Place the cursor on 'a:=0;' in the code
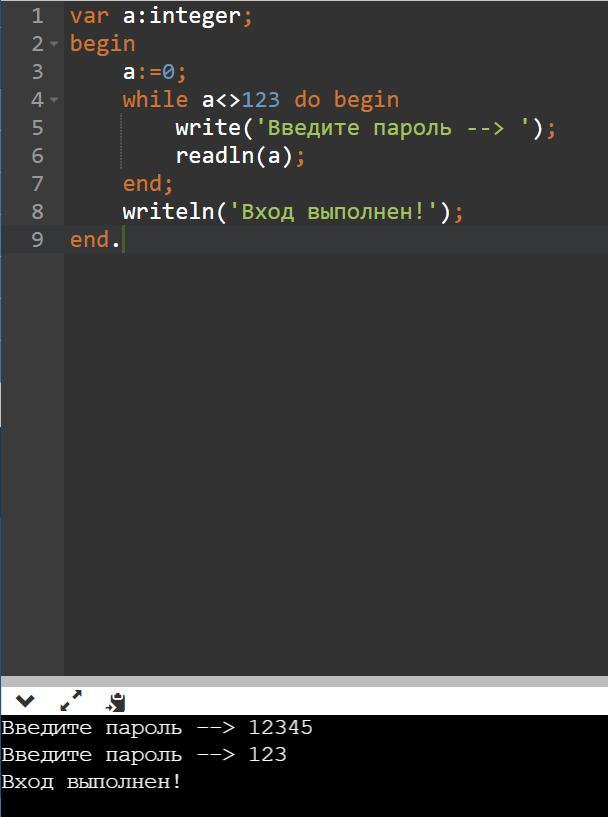The image size is (608, 817). (x=154, y=72)
